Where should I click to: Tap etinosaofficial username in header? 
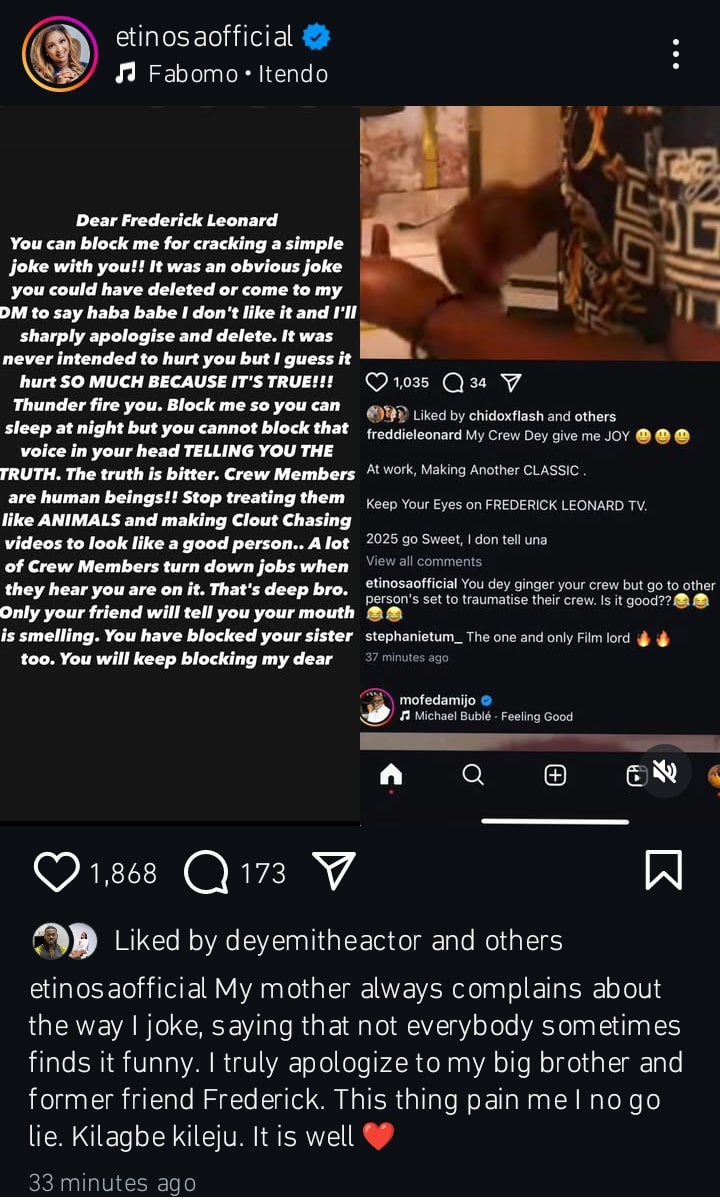[x=204, y=37]
